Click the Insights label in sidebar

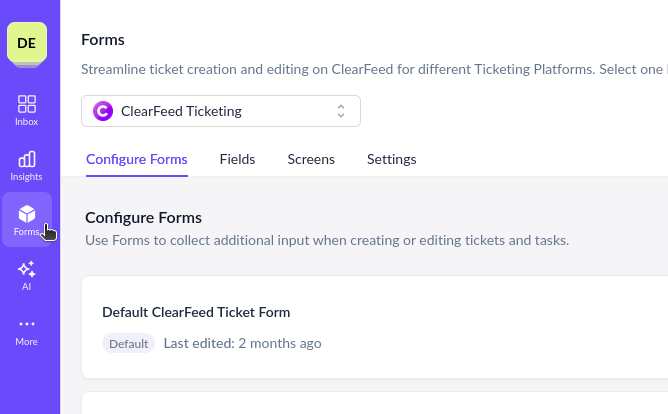(x=27, y=177)
